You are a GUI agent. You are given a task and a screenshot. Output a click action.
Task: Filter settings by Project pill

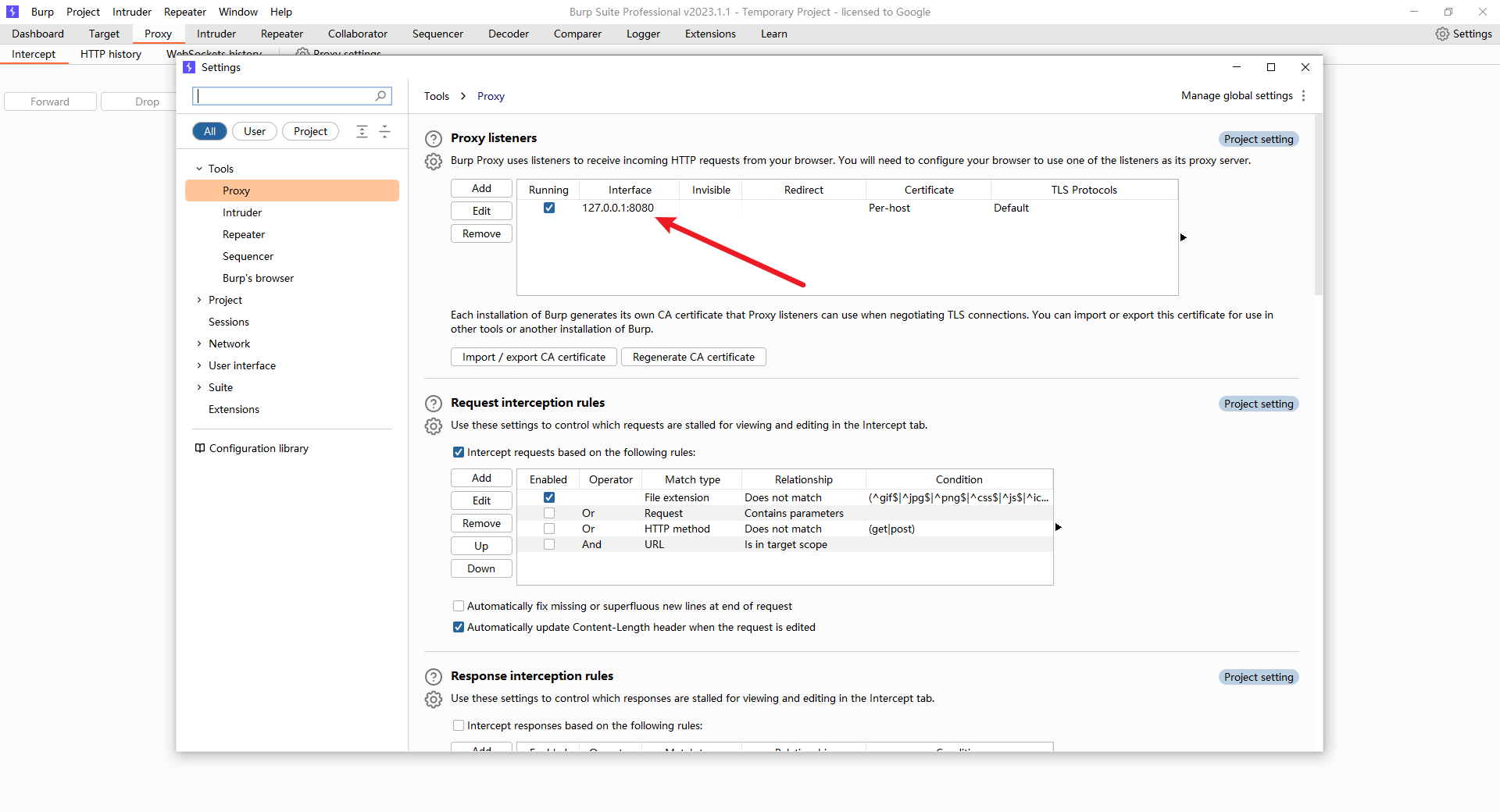(310, 131)
